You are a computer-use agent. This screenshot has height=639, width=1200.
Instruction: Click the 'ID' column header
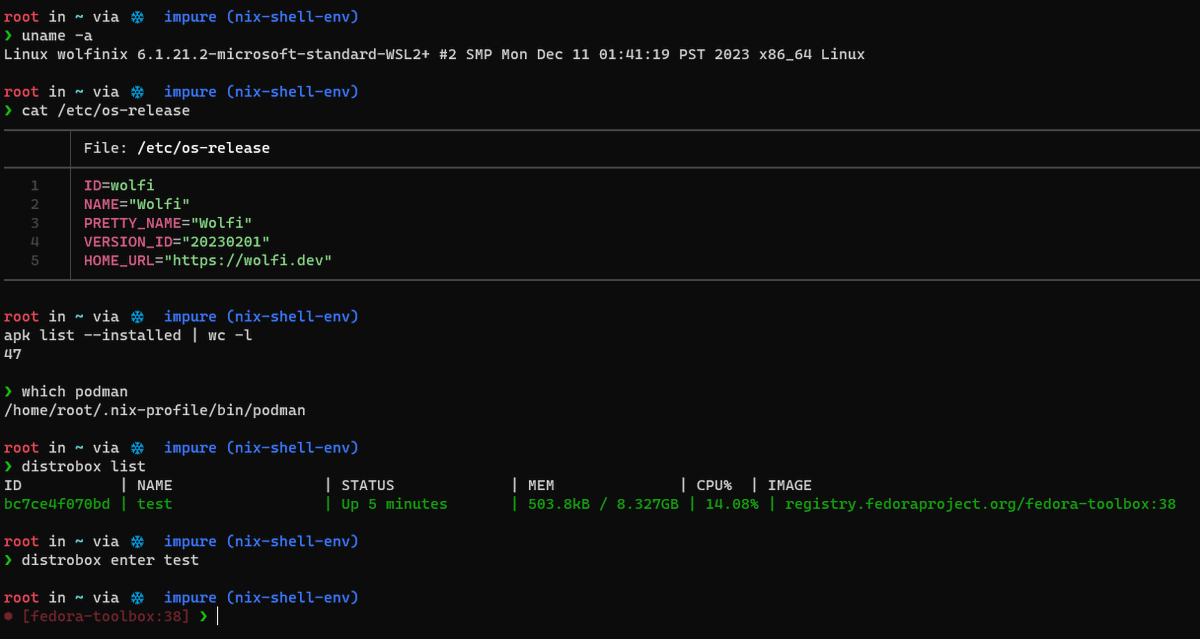13,485
